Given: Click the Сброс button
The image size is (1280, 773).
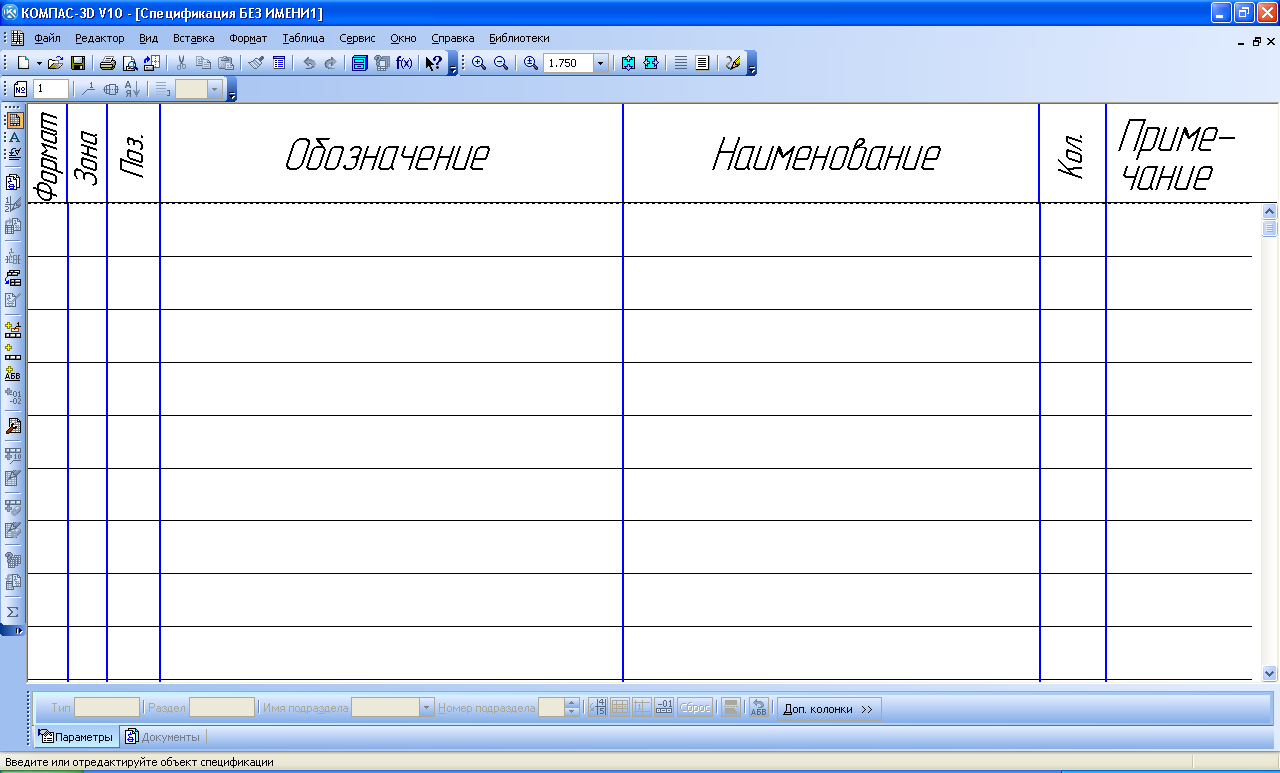Looking at the screenshot, I should (695, 708).
